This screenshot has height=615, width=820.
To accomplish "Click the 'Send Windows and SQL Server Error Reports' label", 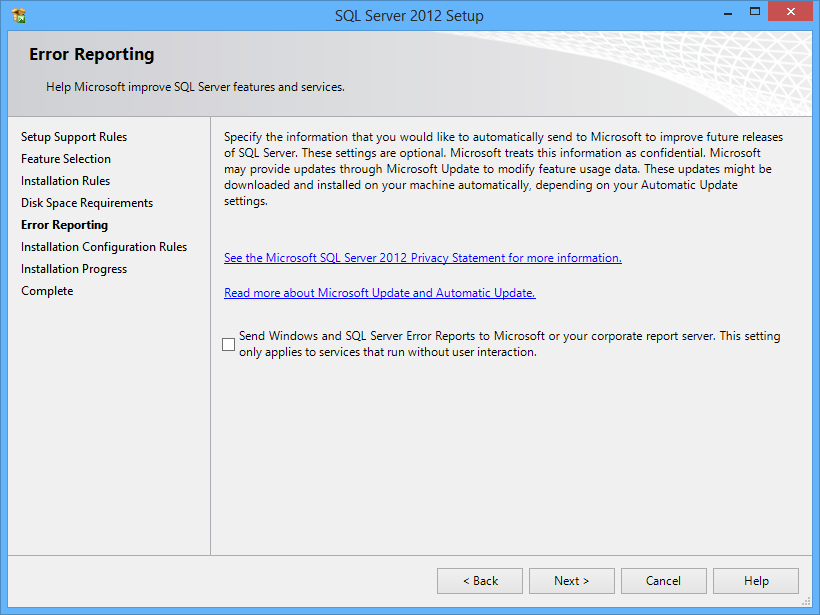I will [x=509, y=344].
